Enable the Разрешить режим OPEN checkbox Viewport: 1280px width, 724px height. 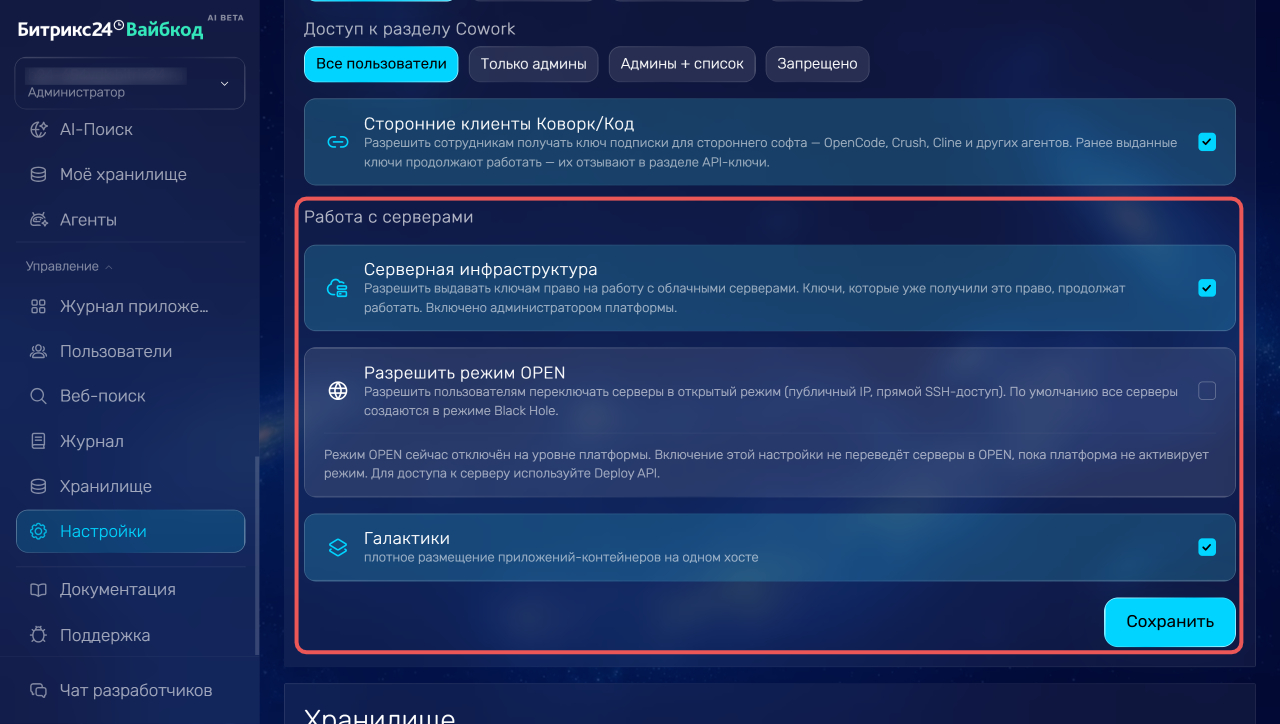click(x=1207, y=391)
